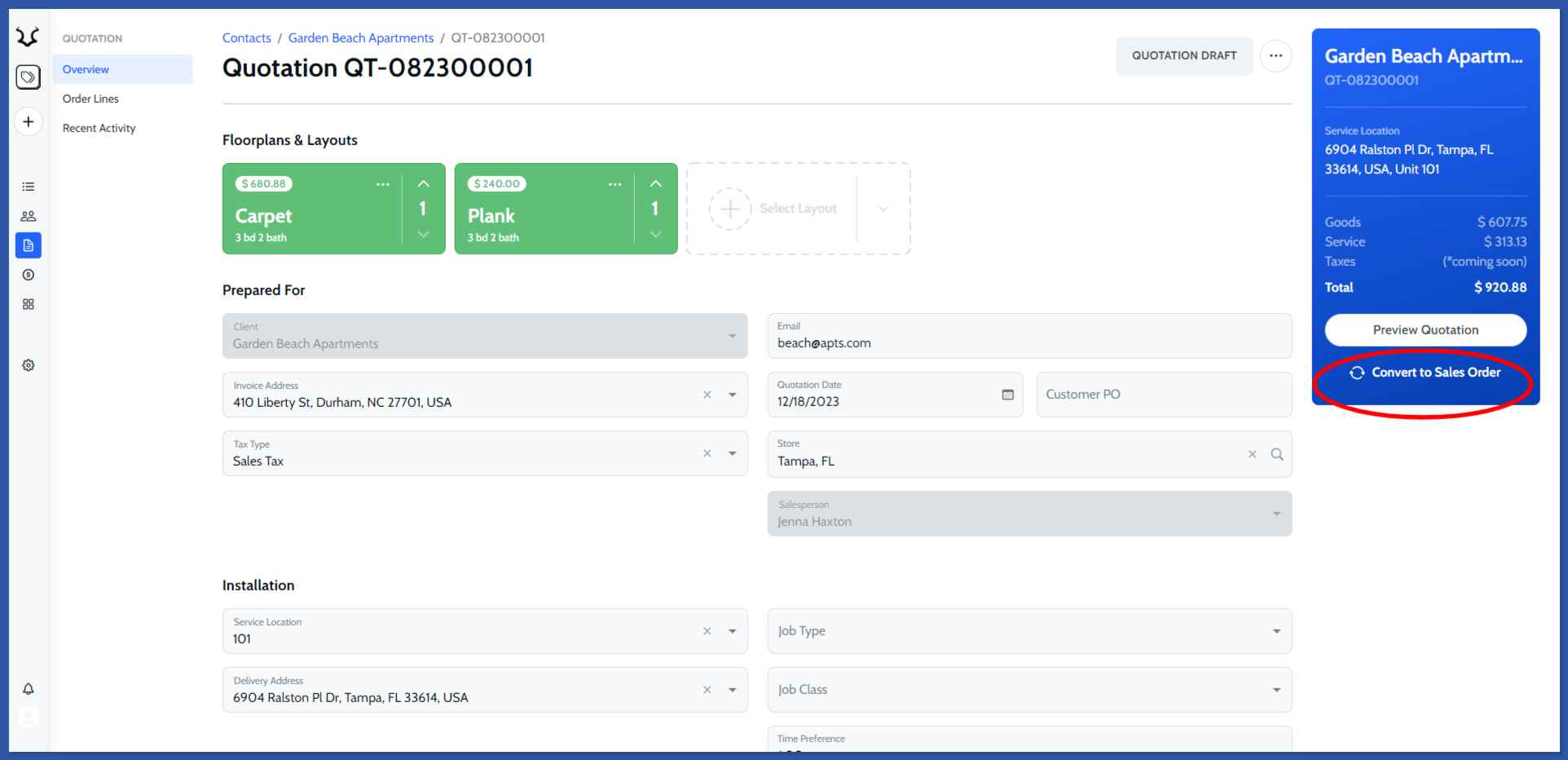Open the Job Type dropdown
The height and width of the screenshot is (760, 1568).
click(x=1030, y=631)
